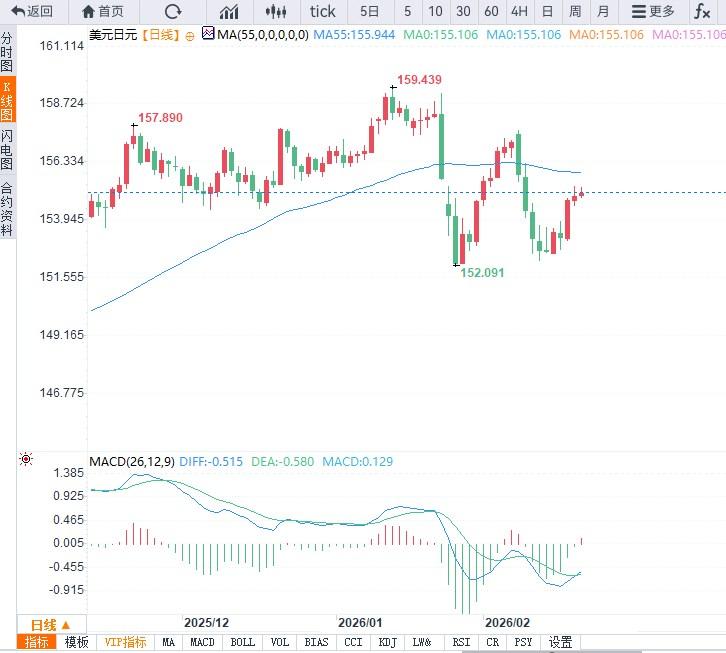
Task: Go to 首页 home page
Action: 103,12
